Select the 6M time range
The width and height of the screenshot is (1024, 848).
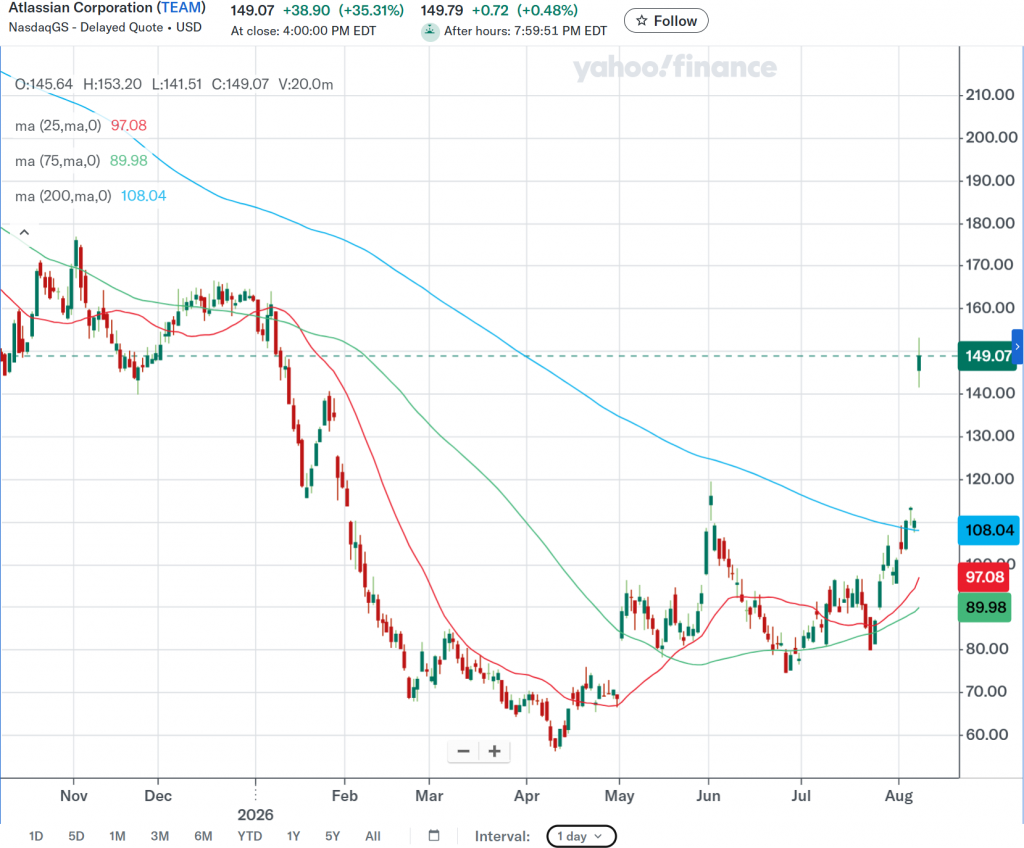(203, 836)
